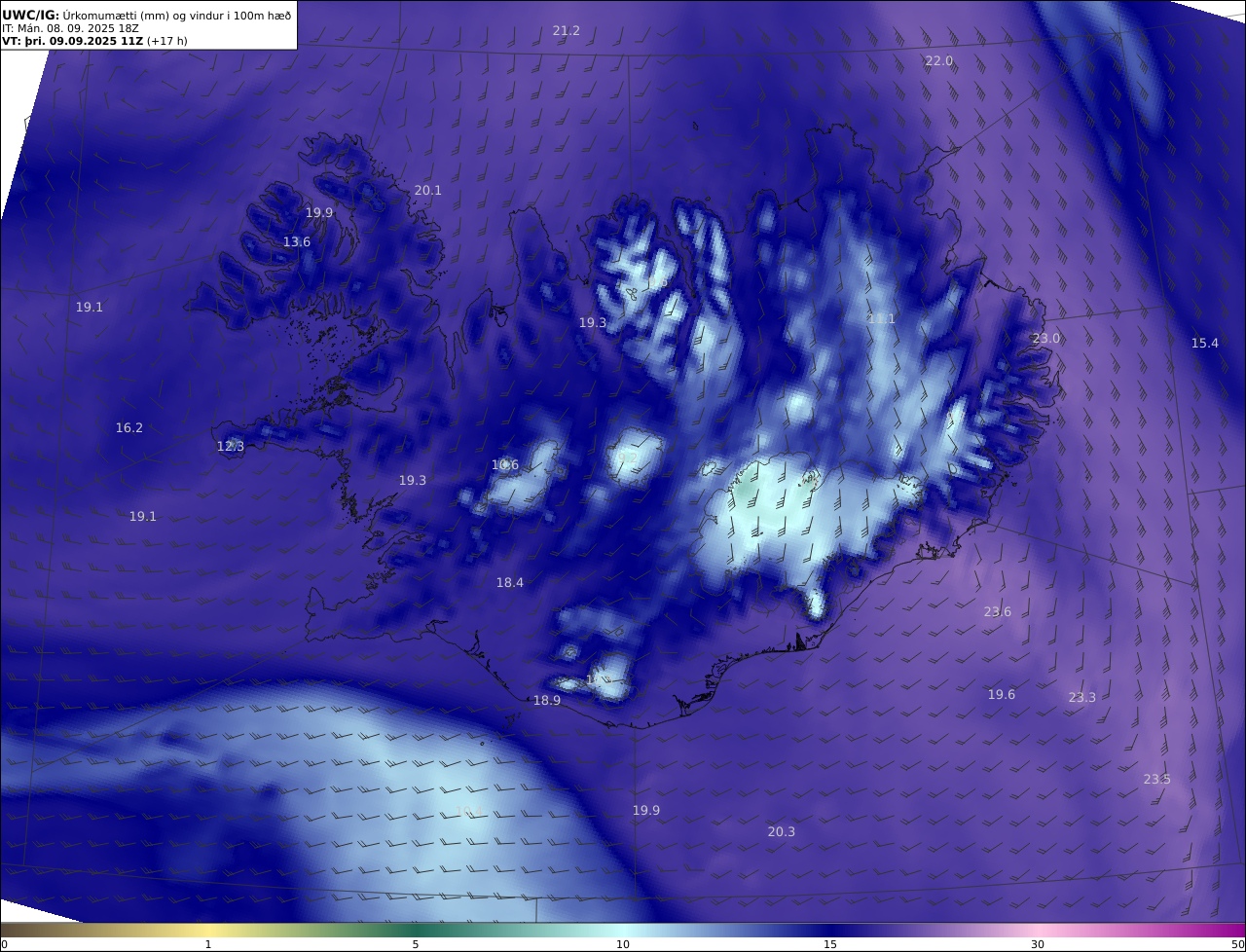1246x952 pixels.
Task: Click the colorbar tick label 1
Action: pyautogui.click(x=208, y=944)
